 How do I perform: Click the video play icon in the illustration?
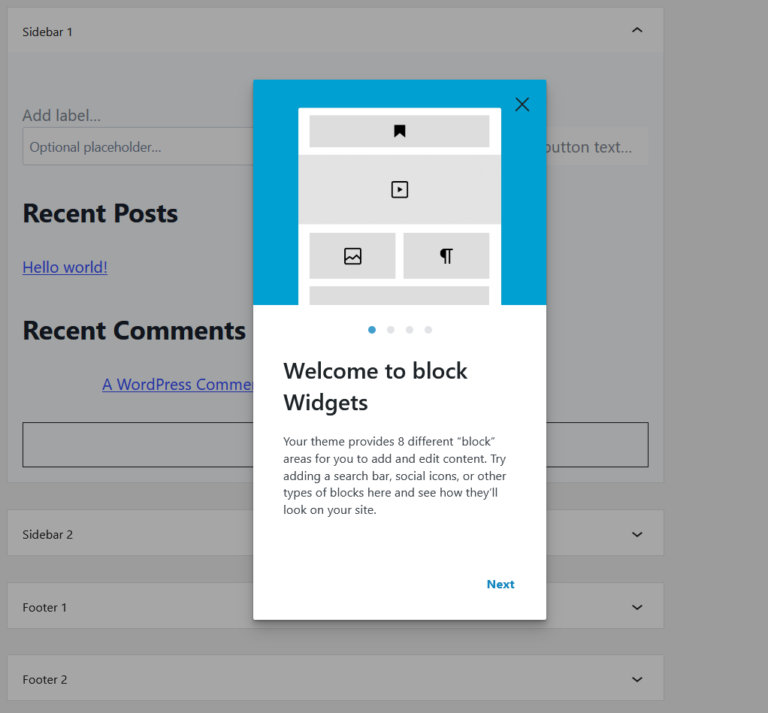(x=399, y=189)
